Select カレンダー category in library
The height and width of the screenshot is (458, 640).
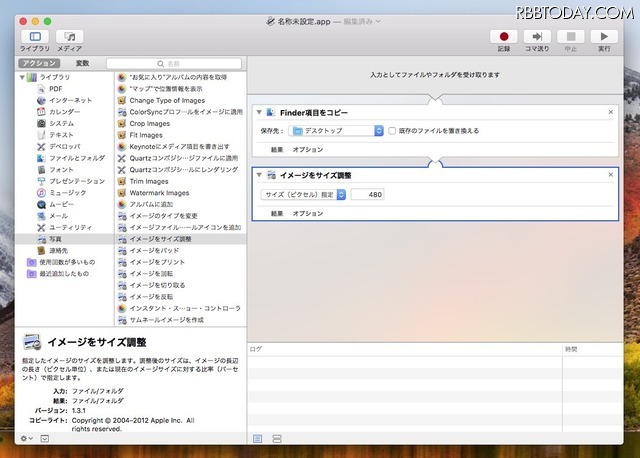tap(64, 111)
